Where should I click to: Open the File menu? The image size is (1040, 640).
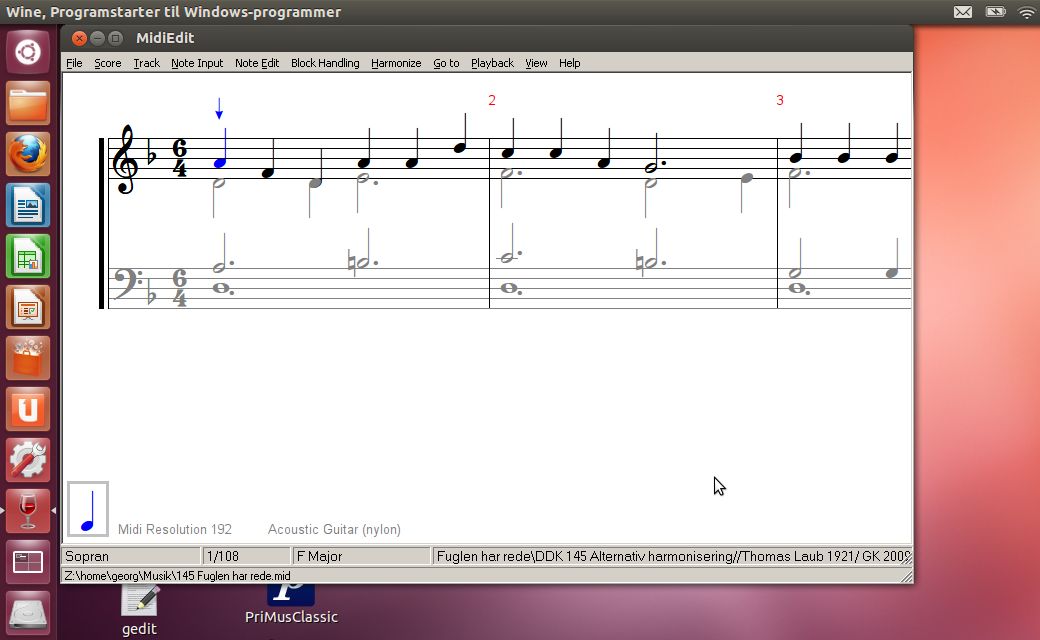click(x=74, y=63)
